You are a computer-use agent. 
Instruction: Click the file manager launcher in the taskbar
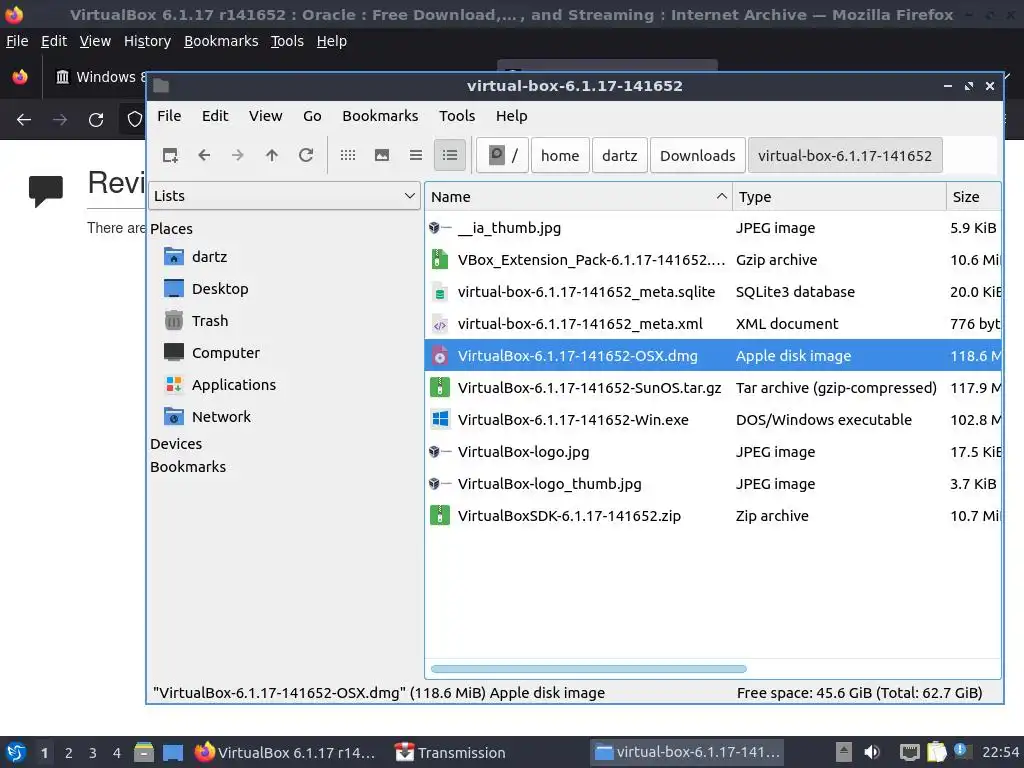144,752
